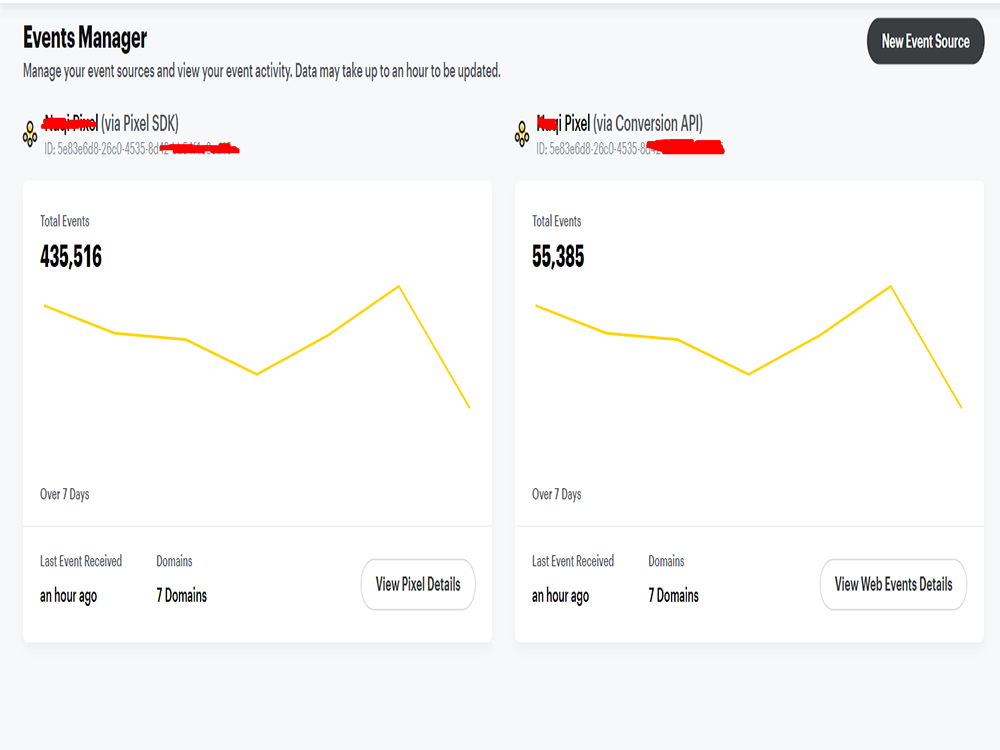The image size is (1000, 750).
Task: Click the yellow trend line dip on right chart
Action: (x=748, y=375)
